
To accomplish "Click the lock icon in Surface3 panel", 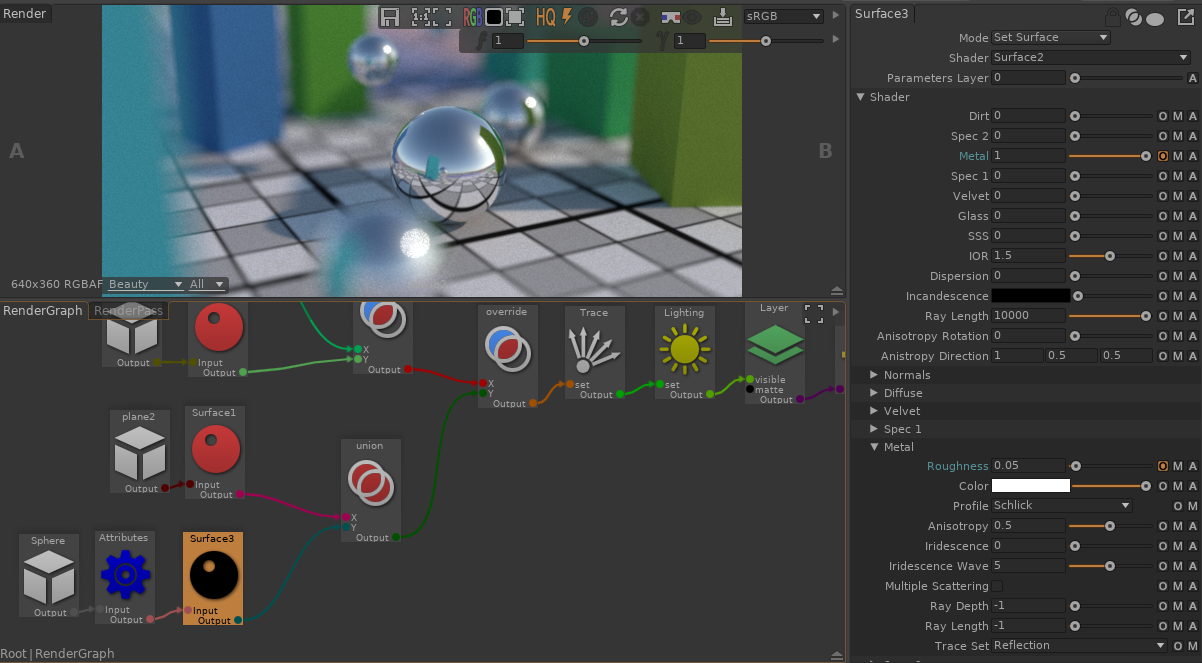I will [1112, 17].
